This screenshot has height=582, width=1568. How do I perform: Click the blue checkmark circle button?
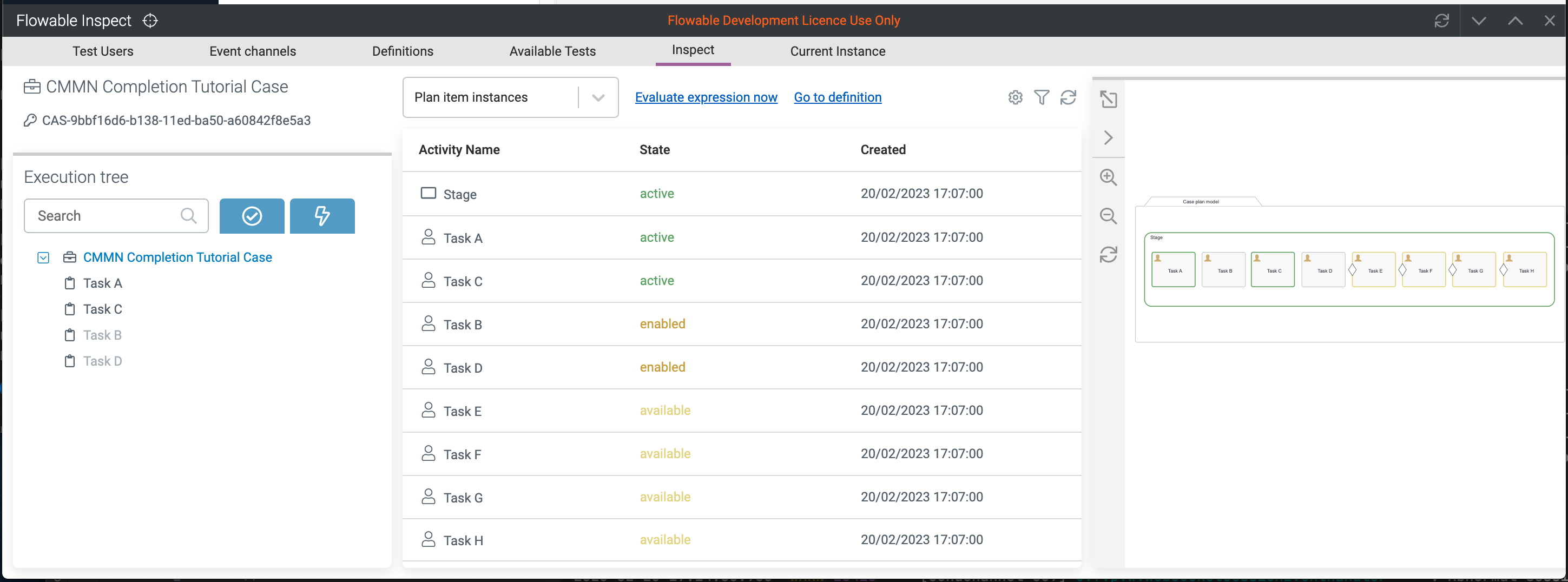[x=252, y=216]
